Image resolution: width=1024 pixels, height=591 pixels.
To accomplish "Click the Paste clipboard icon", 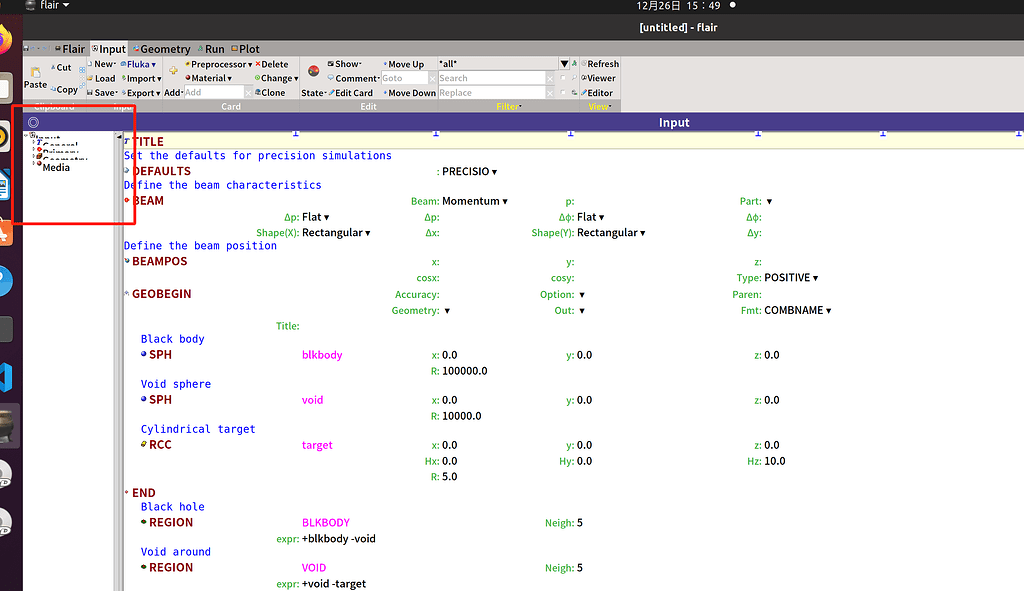I will point(35,72).
